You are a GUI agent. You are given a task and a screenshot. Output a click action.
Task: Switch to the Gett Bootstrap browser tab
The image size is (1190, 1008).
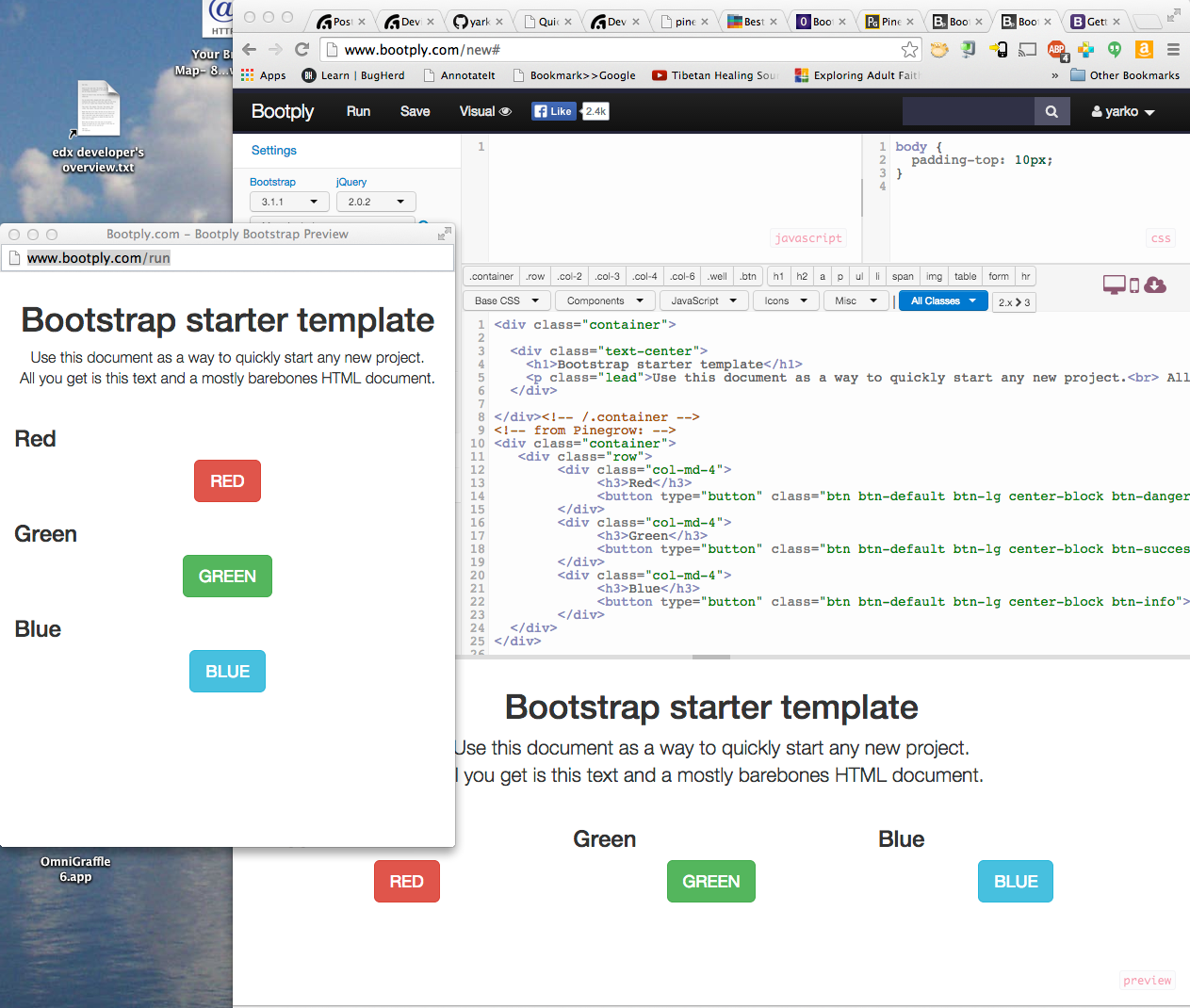tap(1096, 21)
